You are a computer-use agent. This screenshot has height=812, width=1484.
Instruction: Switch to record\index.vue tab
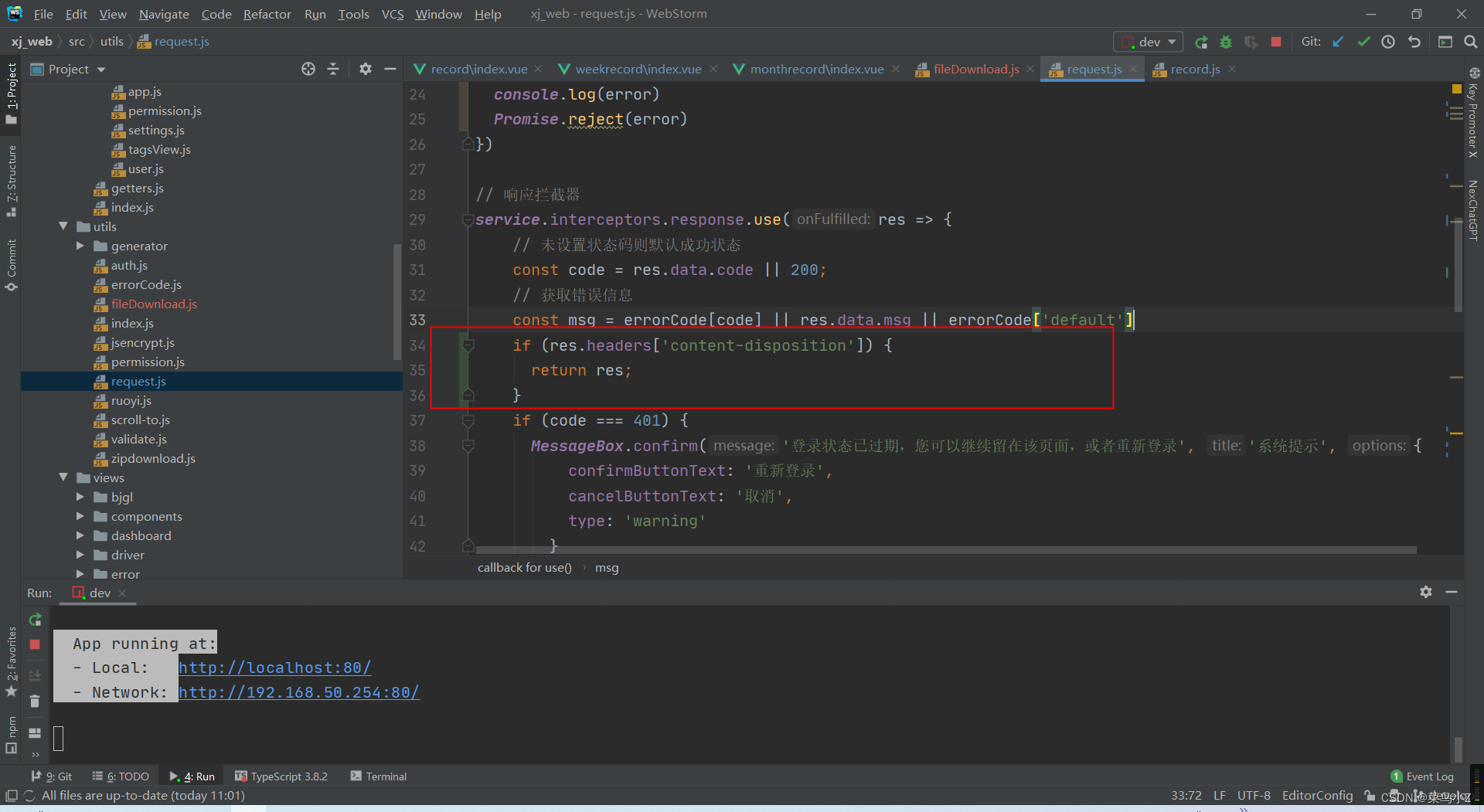pos(478,69)
